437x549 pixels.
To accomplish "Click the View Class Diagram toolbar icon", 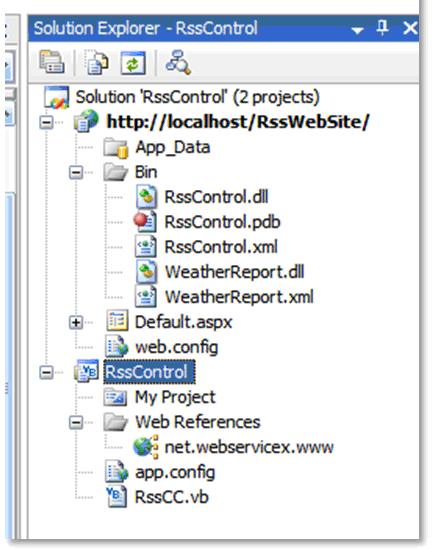I will tap(178, 62).
